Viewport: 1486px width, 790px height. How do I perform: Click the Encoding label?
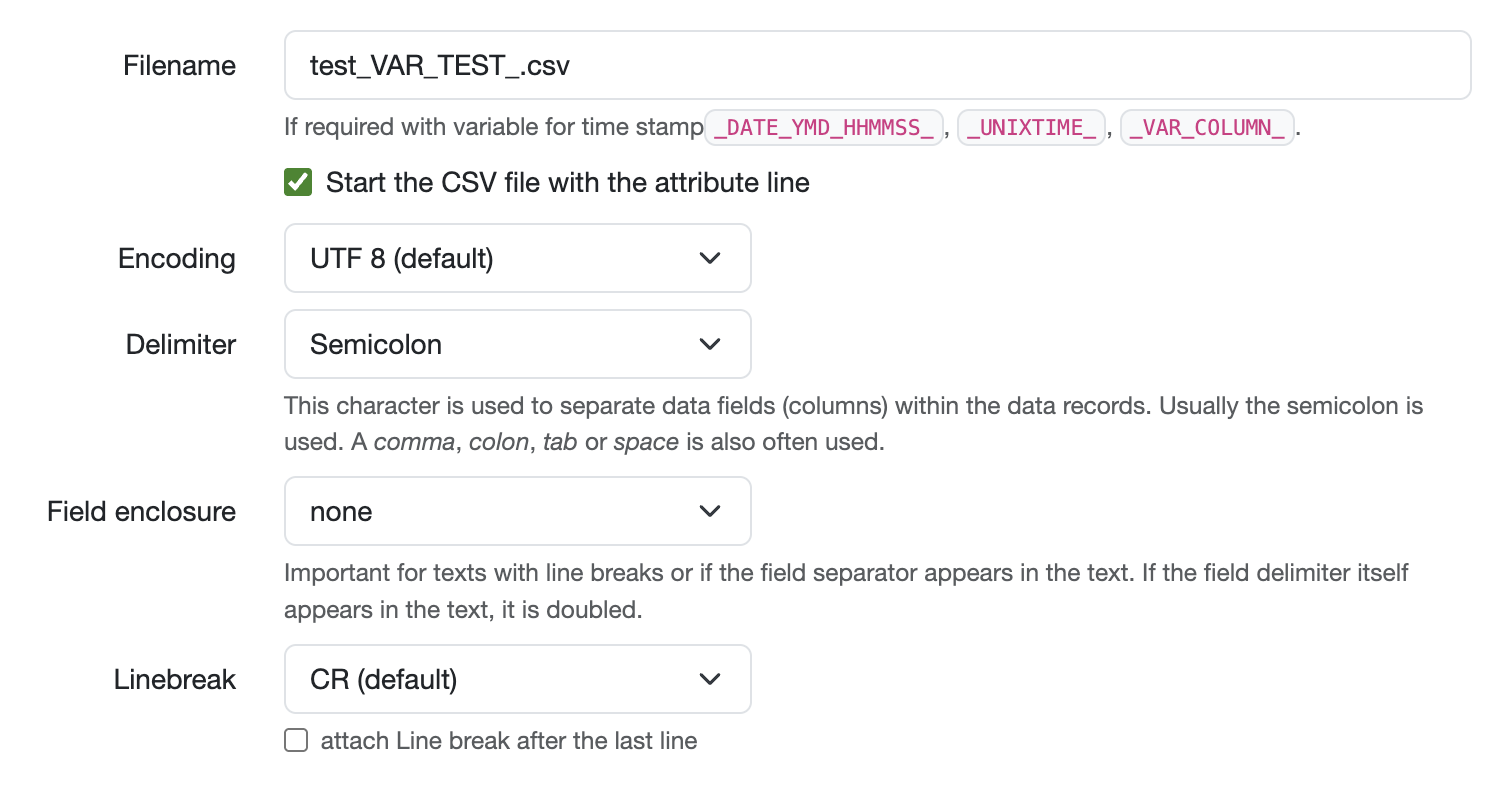[x=177, y=259]
